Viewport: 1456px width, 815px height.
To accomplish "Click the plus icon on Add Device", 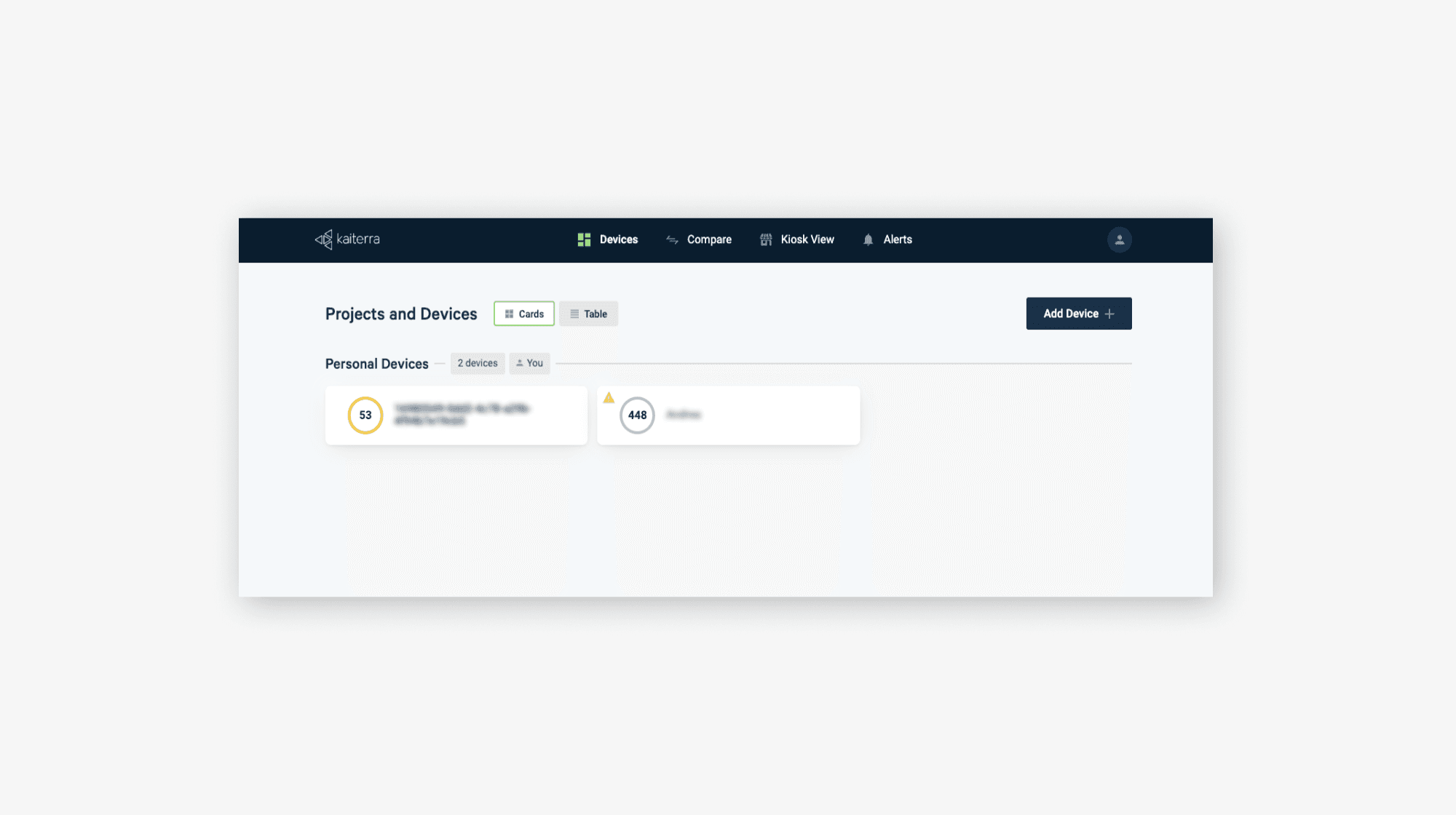I will point(1109,314).
